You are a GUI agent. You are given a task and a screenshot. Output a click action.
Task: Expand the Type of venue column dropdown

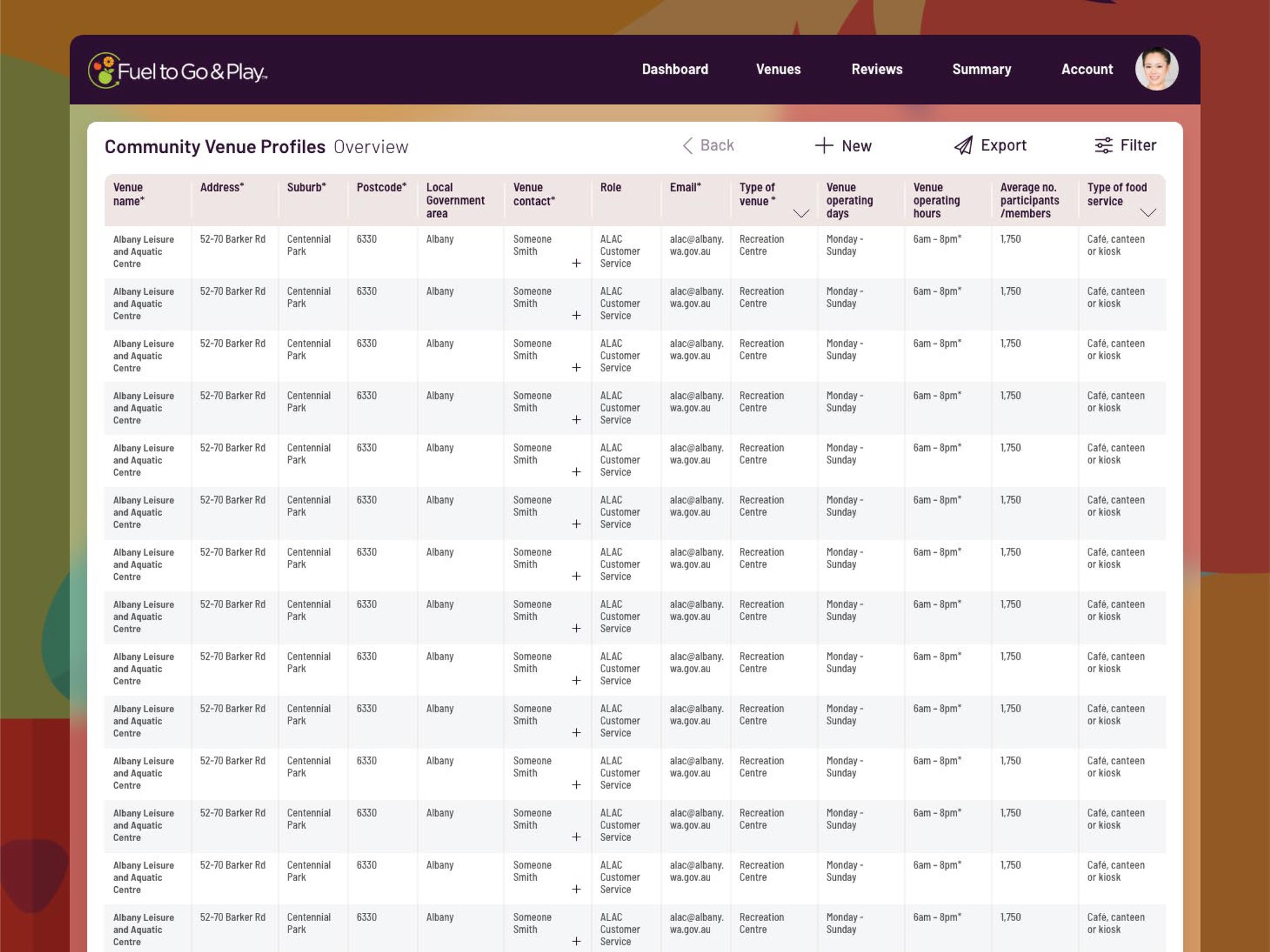(x=801, y=214)
